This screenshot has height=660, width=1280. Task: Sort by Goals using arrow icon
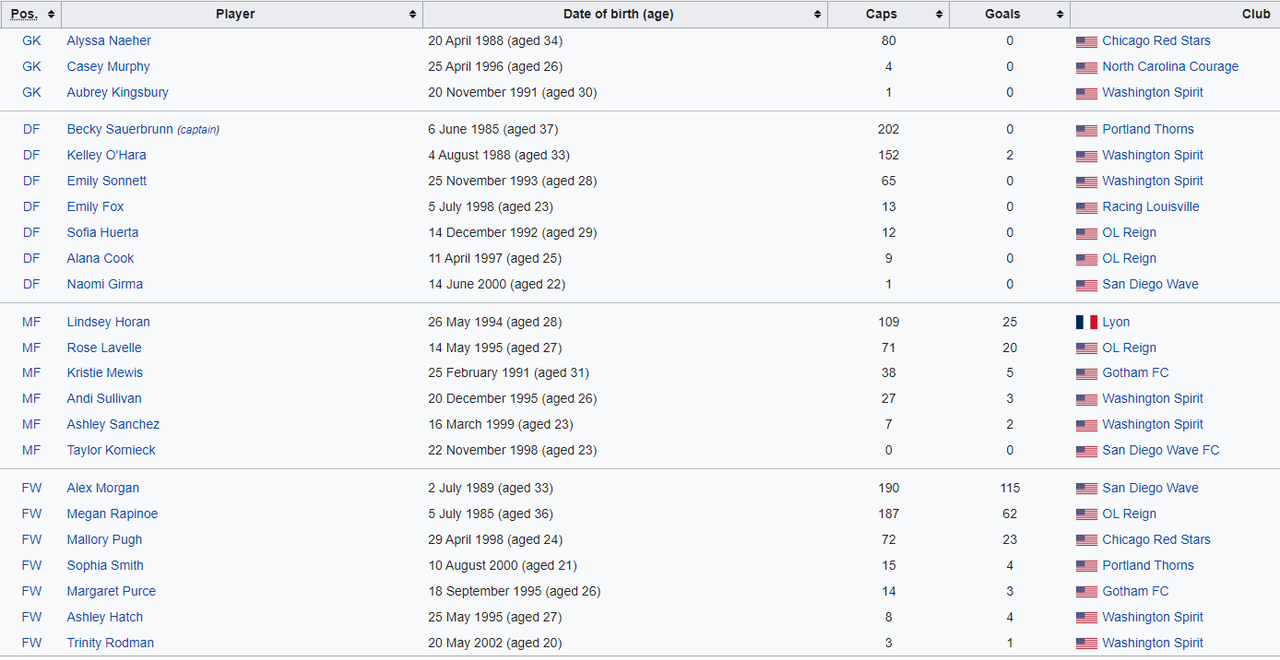(1060, 14)
